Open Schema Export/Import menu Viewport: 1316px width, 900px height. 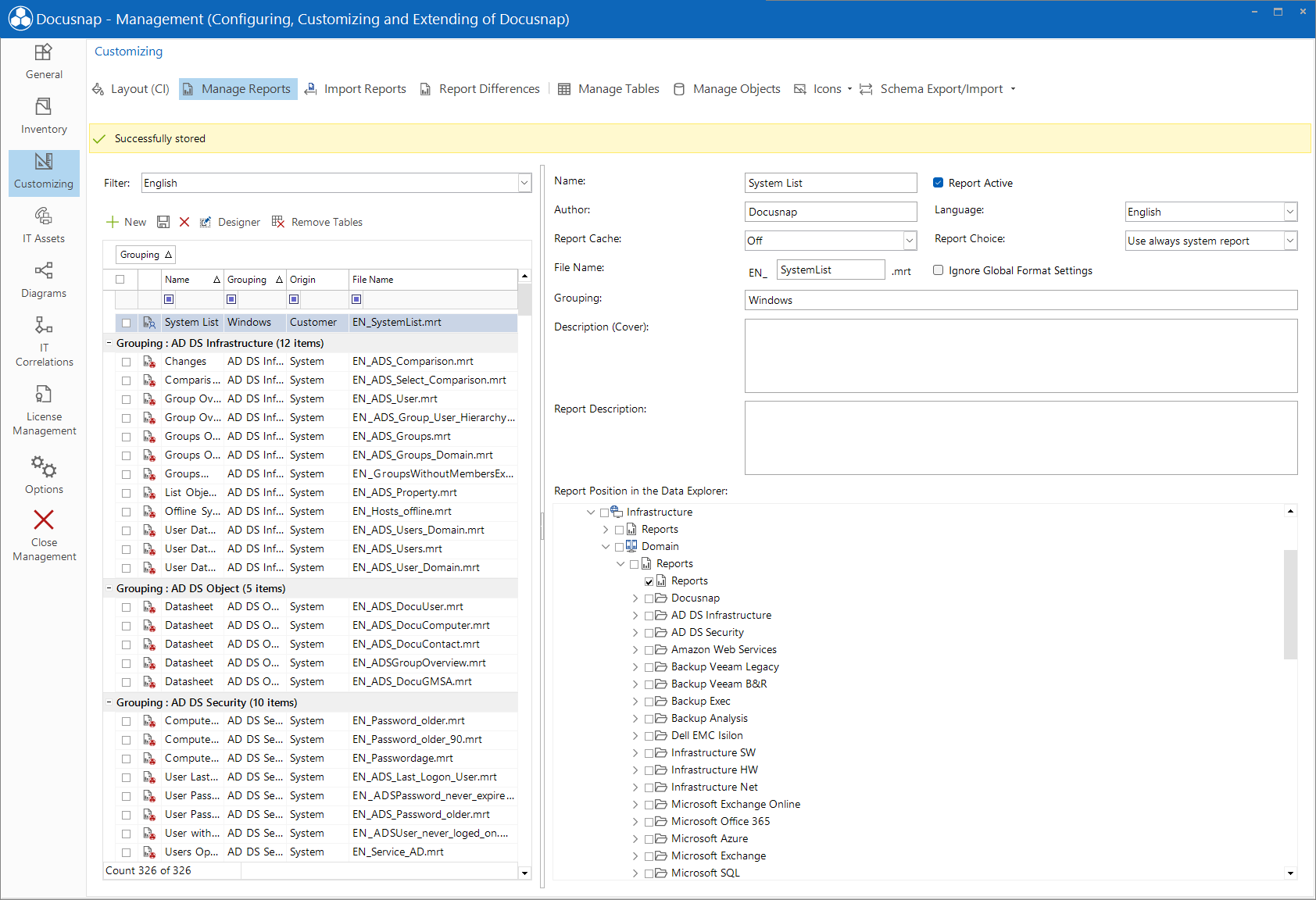pos(938,89)
